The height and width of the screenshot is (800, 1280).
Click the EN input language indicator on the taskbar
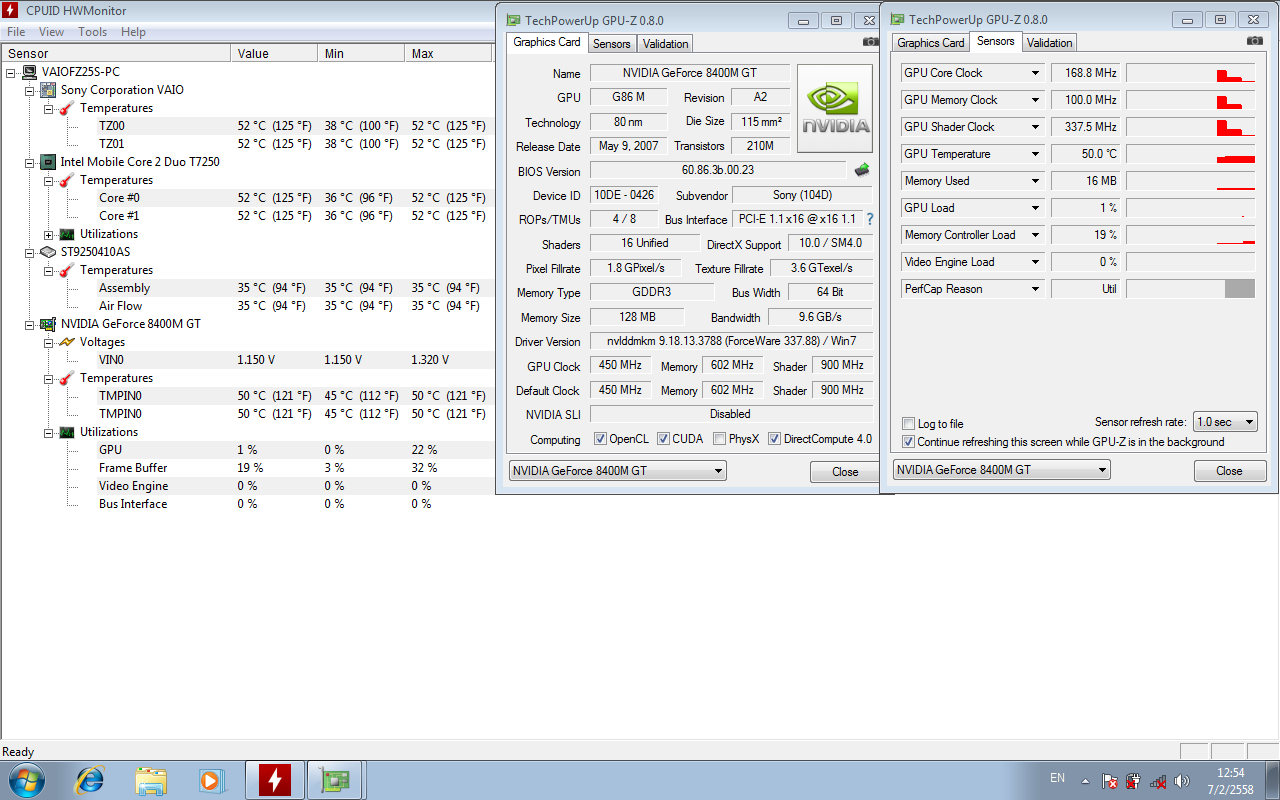(1058, 778)
